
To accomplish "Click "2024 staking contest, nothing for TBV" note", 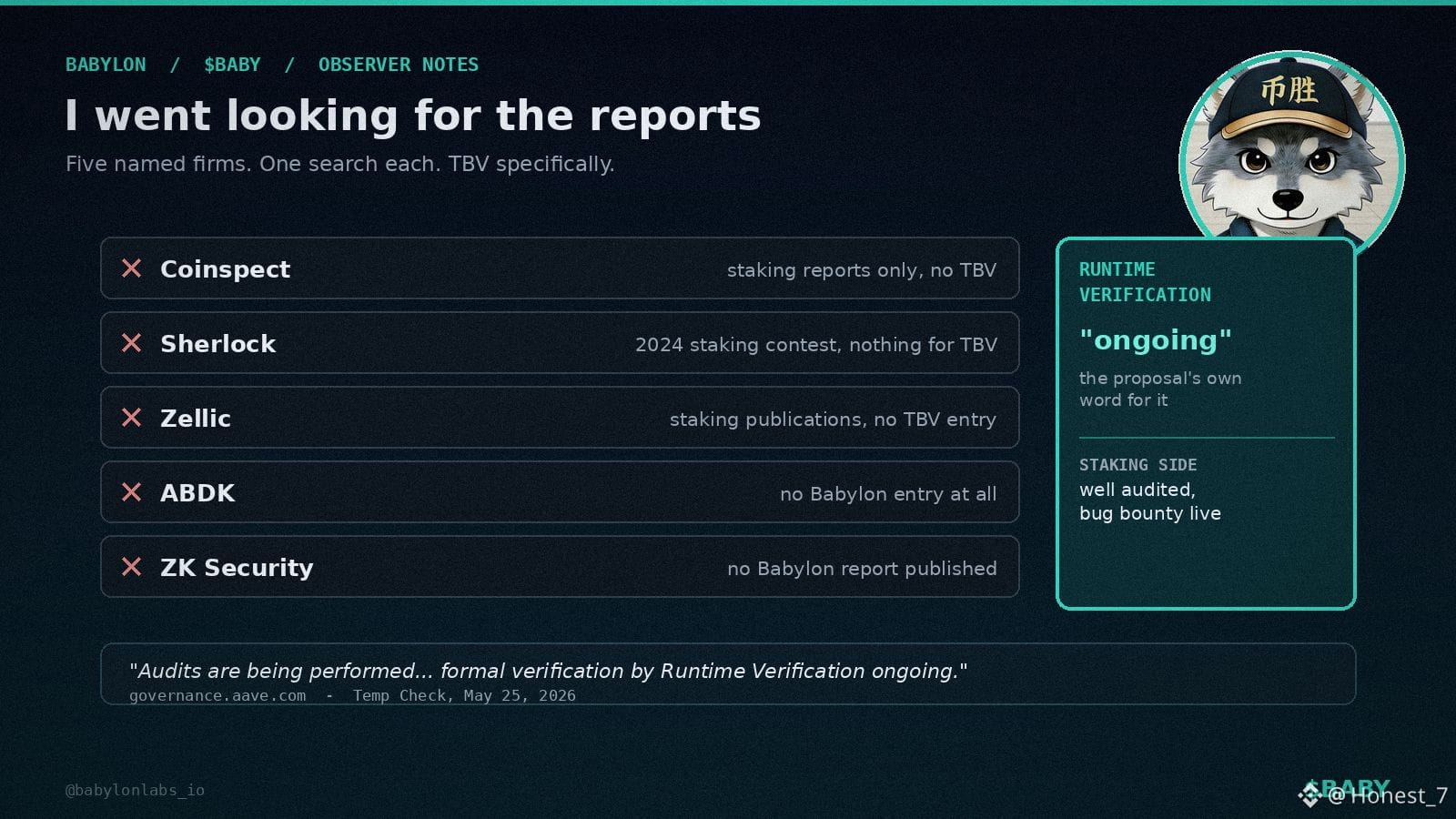I will pos(816,345).
